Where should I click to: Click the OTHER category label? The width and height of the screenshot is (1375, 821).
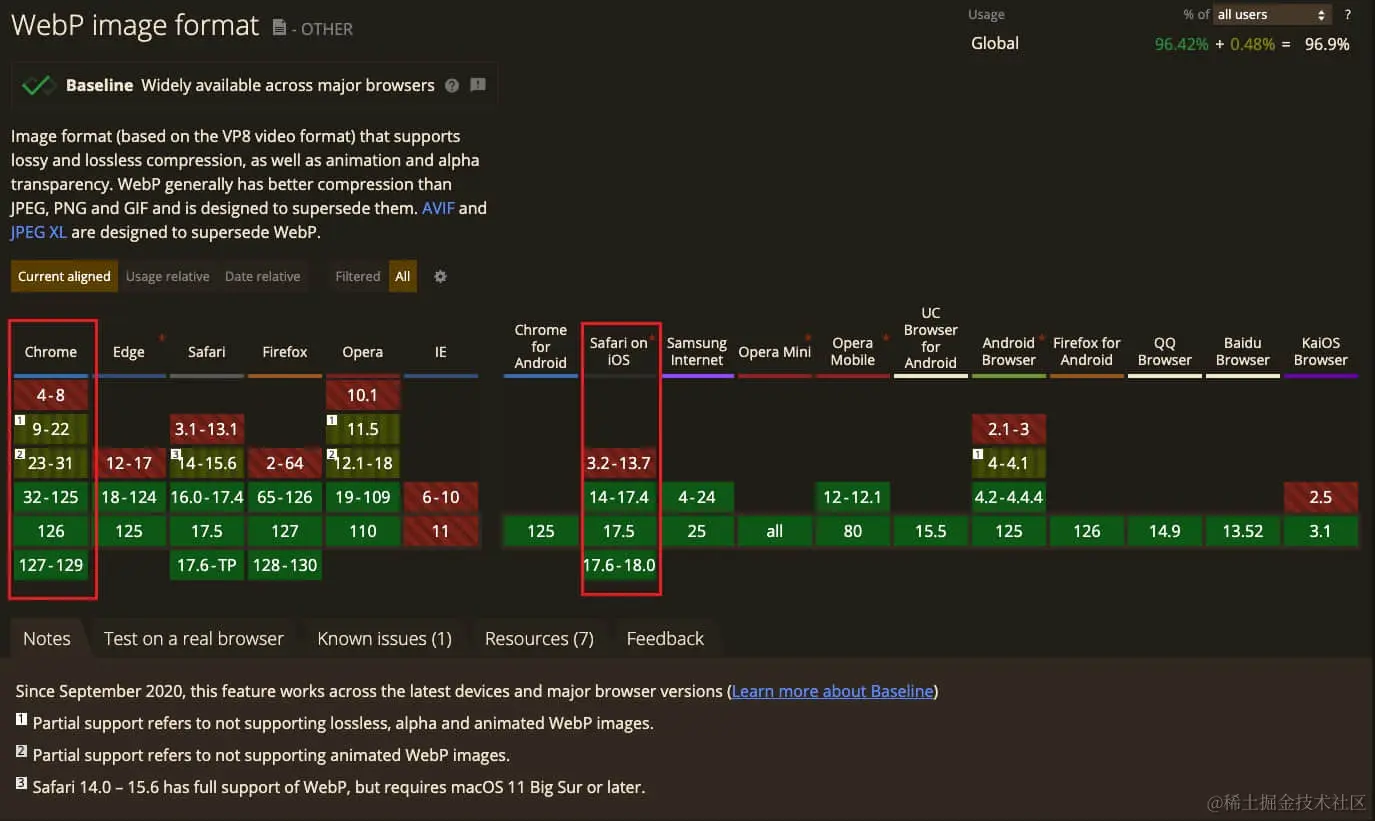[x=327, y=30]
